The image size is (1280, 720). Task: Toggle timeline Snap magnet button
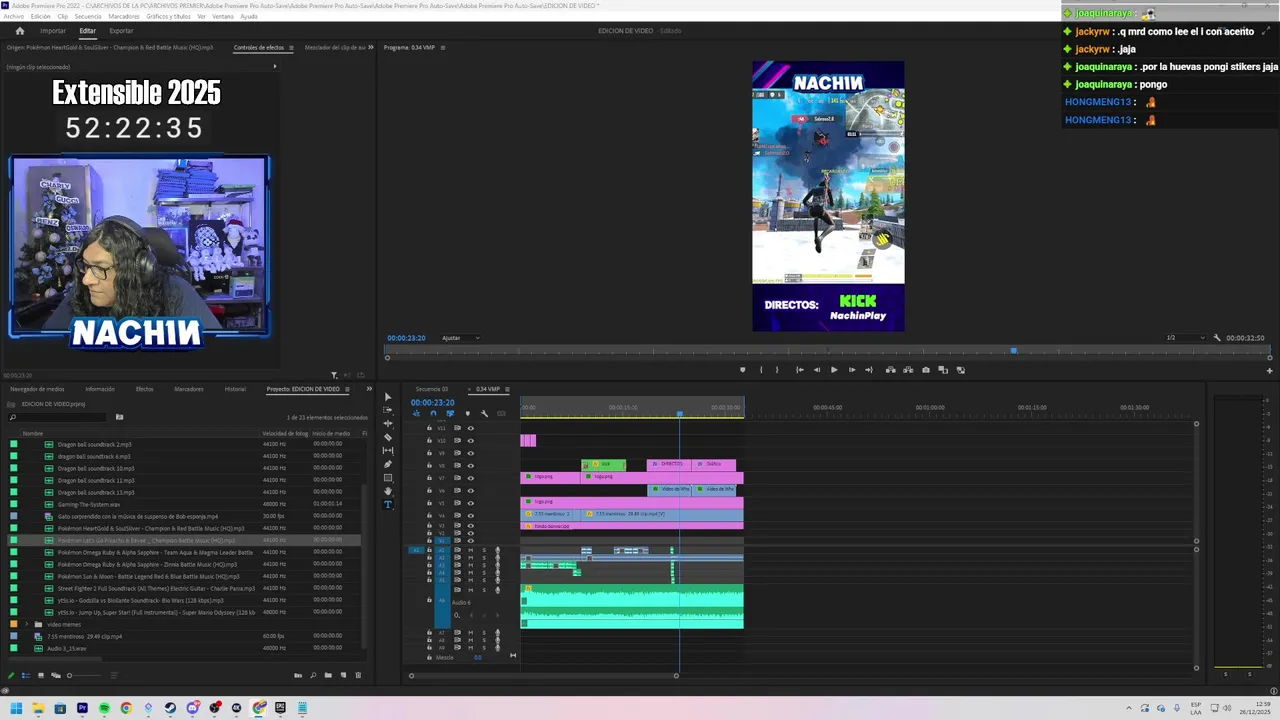[x=433, y=414]
